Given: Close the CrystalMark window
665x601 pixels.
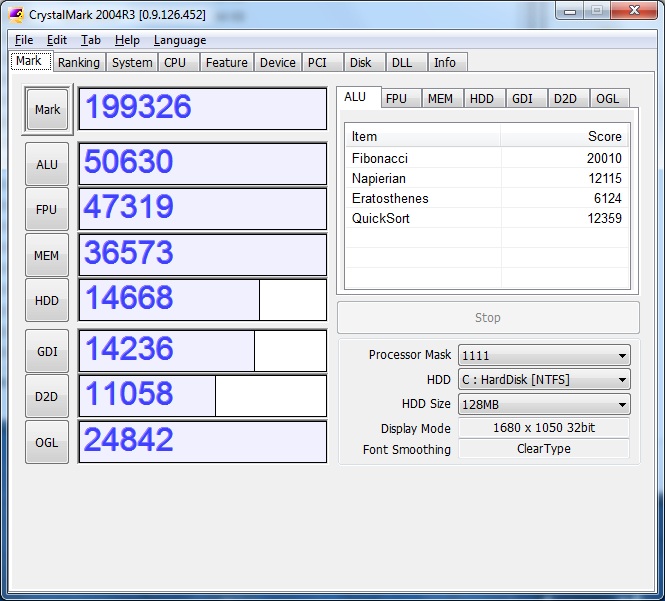Looking at the screenshot, I should click(634, 10).
